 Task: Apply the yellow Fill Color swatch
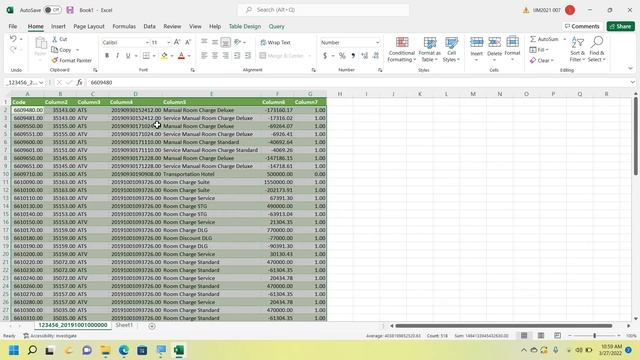pyautogui.click(x=164, y=56)
